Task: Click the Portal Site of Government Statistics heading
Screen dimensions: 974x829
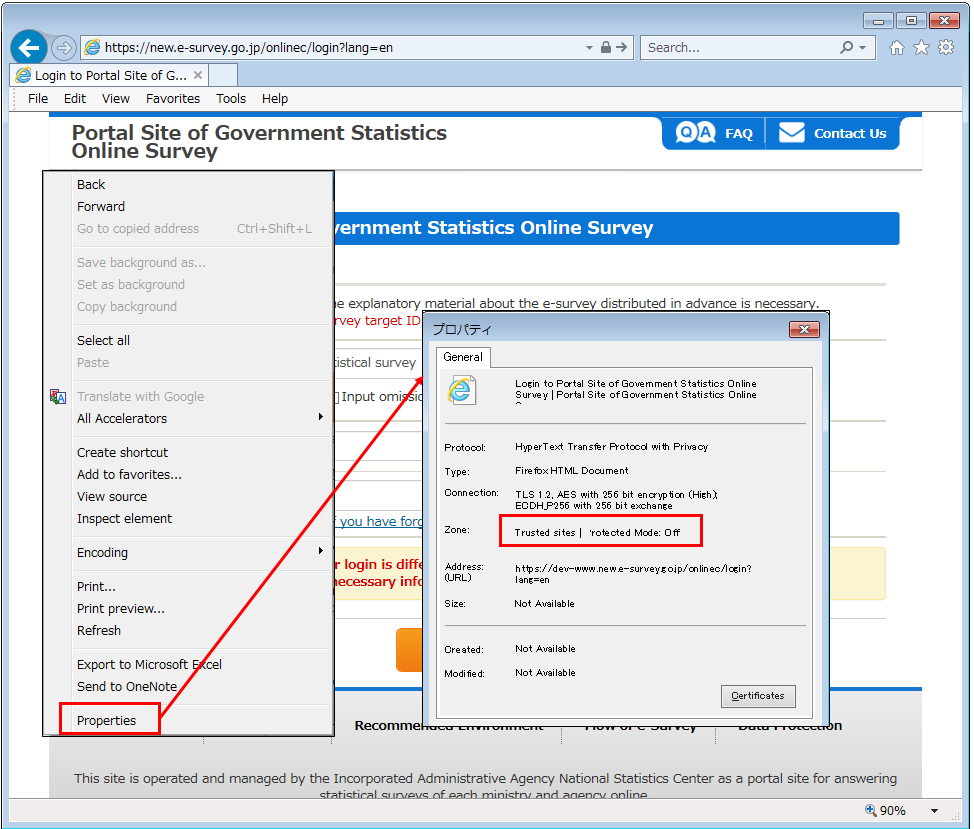Action: [259, 142]
